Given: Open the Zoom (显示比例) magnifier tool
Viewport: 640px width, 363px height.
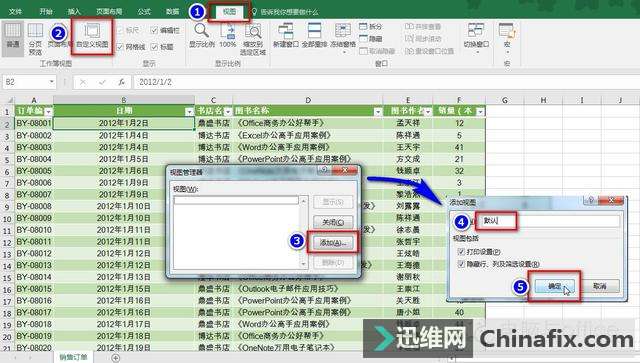Looking at the screenshot, I should (202, 36).
